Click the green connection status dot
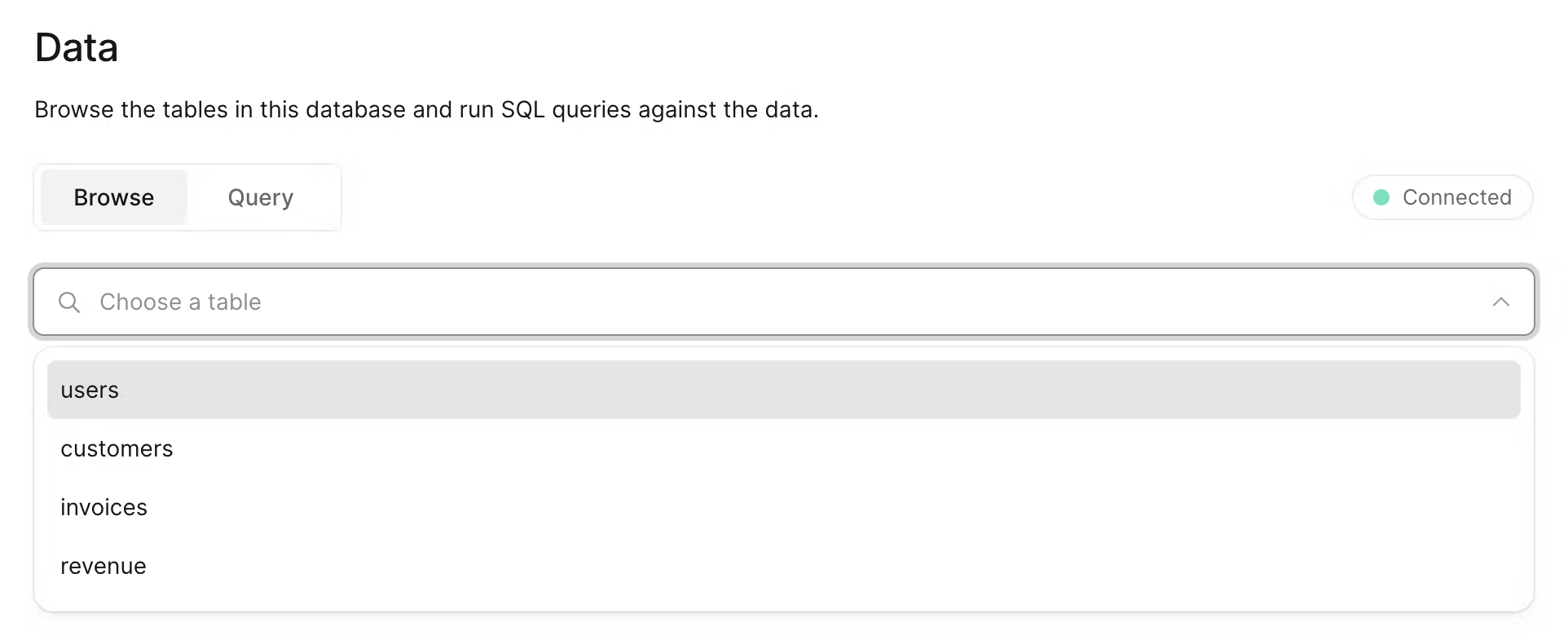The image size is (1568, 644). [1381, 197]
